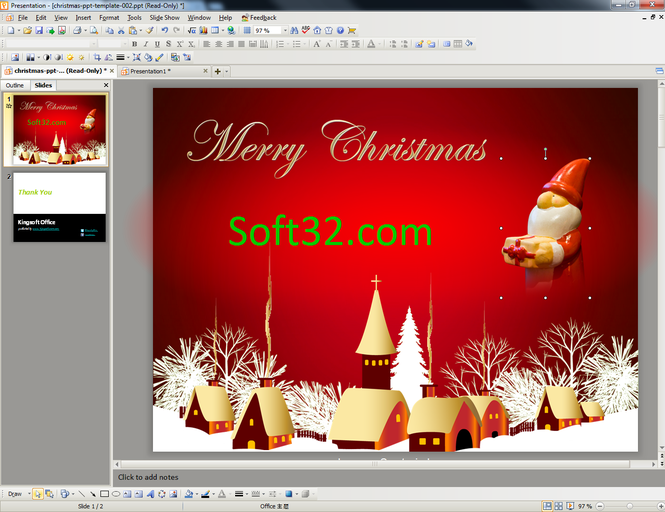The width and height of the screenshot is (665, 512).
Task: Insert WordArt using the slanted A icon
Action: pyautogui.click(x=150, y=494)
